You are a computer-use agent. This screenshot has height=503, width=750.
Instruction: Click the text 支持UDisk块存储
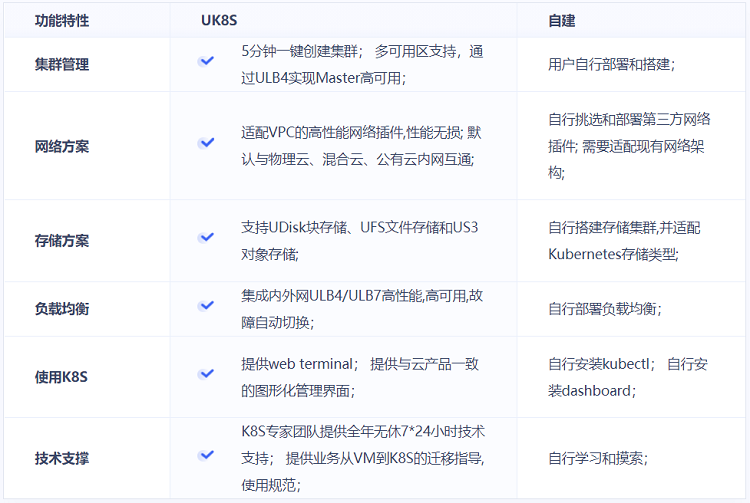[x=294, y=227]
